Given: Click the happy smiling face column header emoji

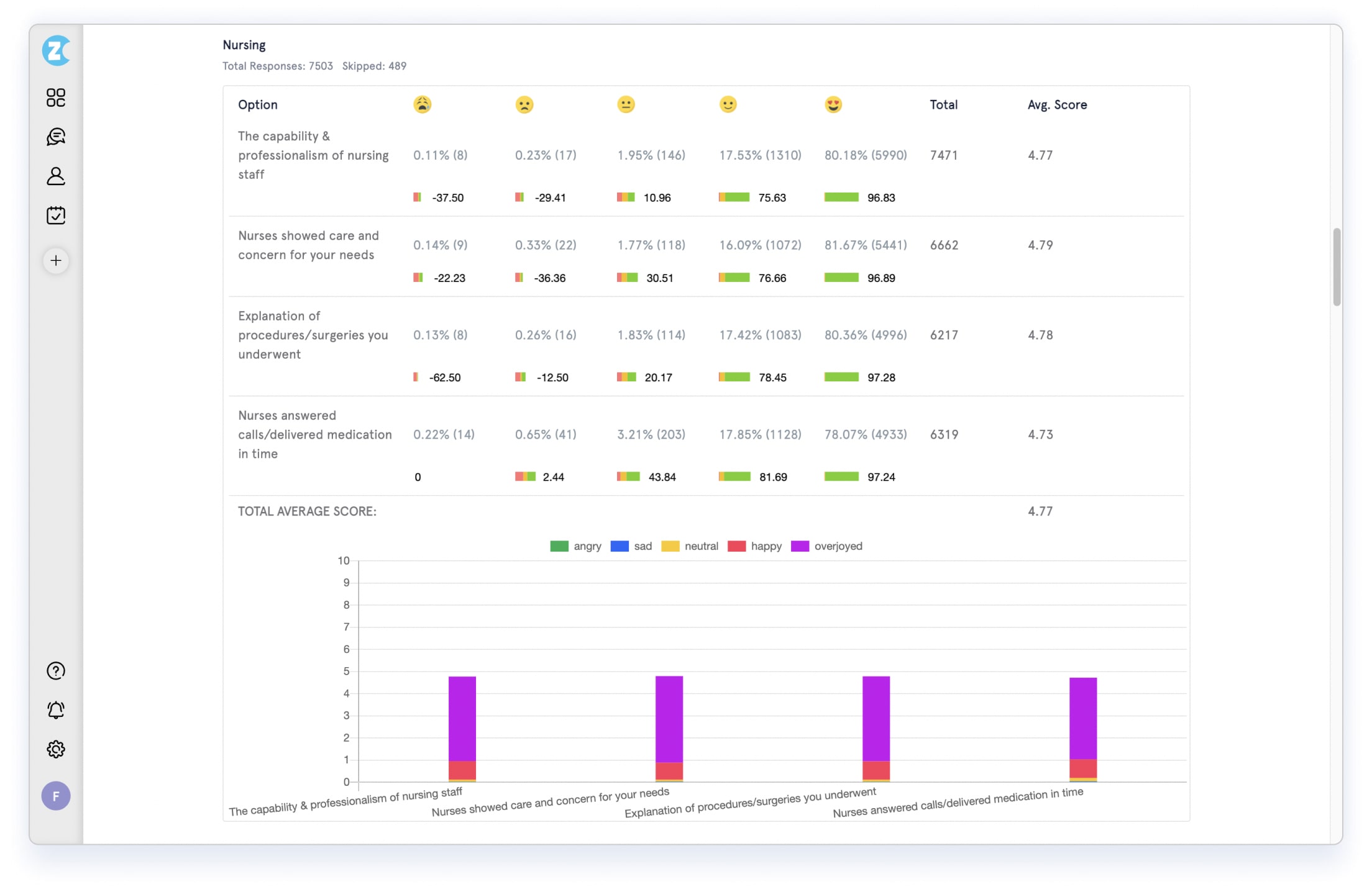Looking at the screenshot, I should [x=728, y=104].
